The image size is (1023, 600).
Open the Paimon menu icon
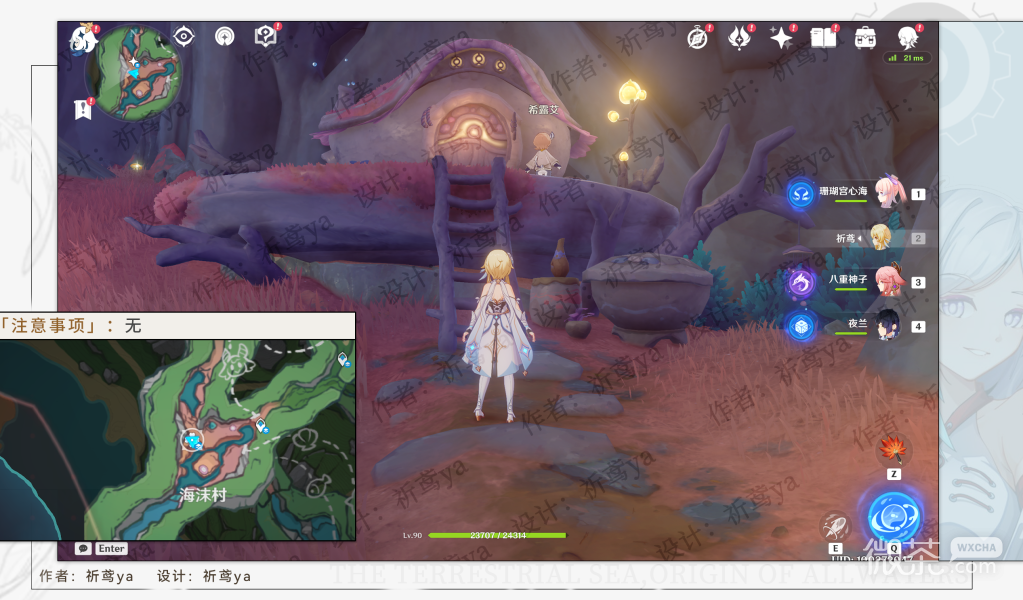82,40
